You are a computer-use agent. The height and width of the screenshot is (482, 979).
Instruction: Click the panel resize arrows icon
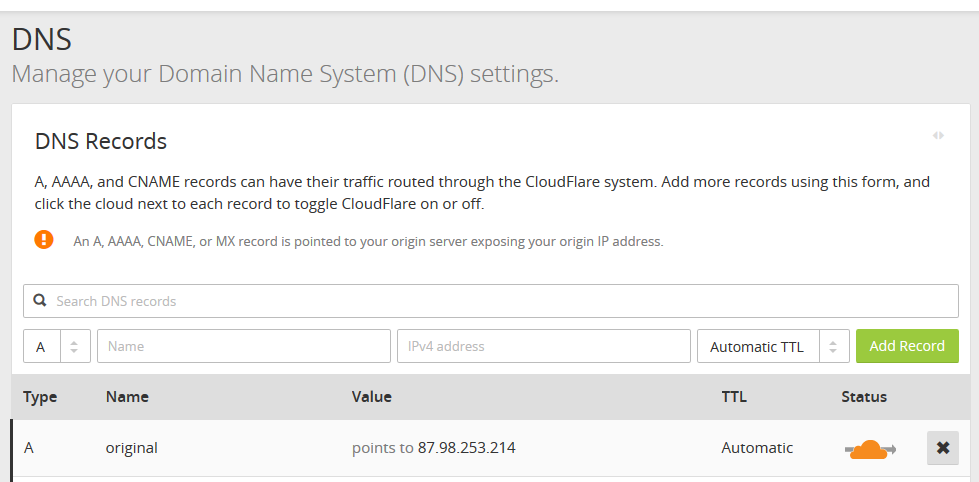[938, 135]
